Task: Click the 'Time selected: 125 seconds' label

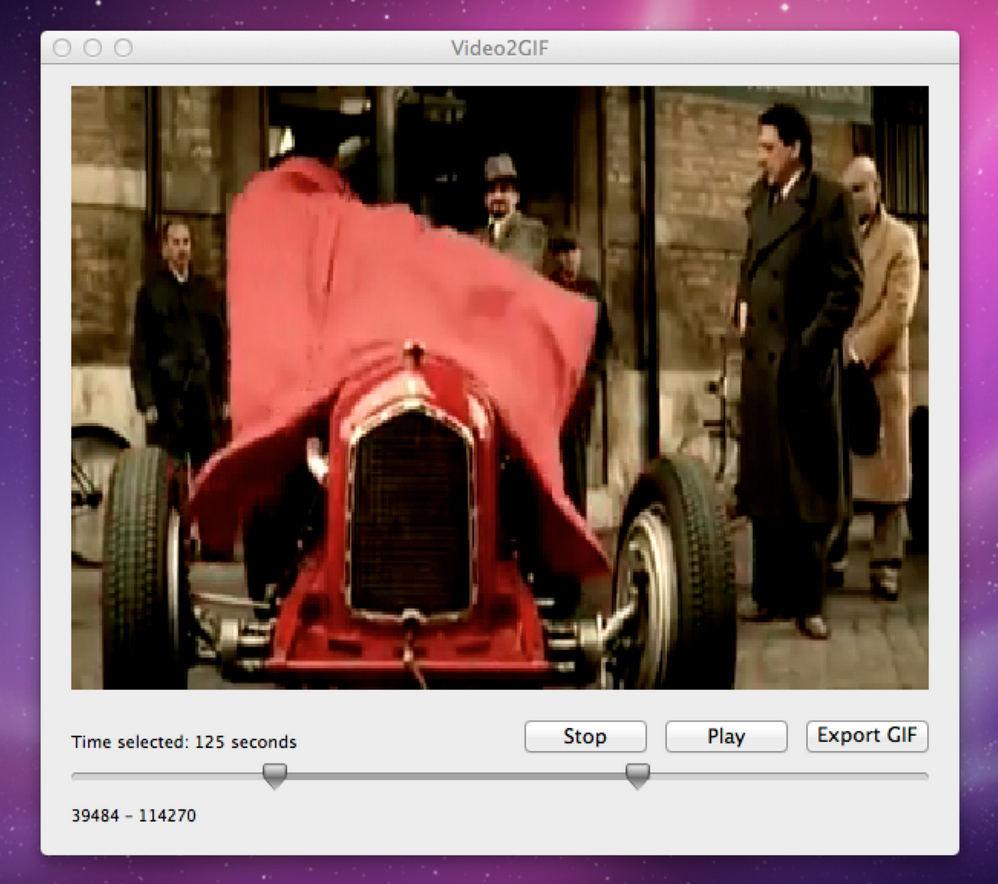Action: (183, 742)
